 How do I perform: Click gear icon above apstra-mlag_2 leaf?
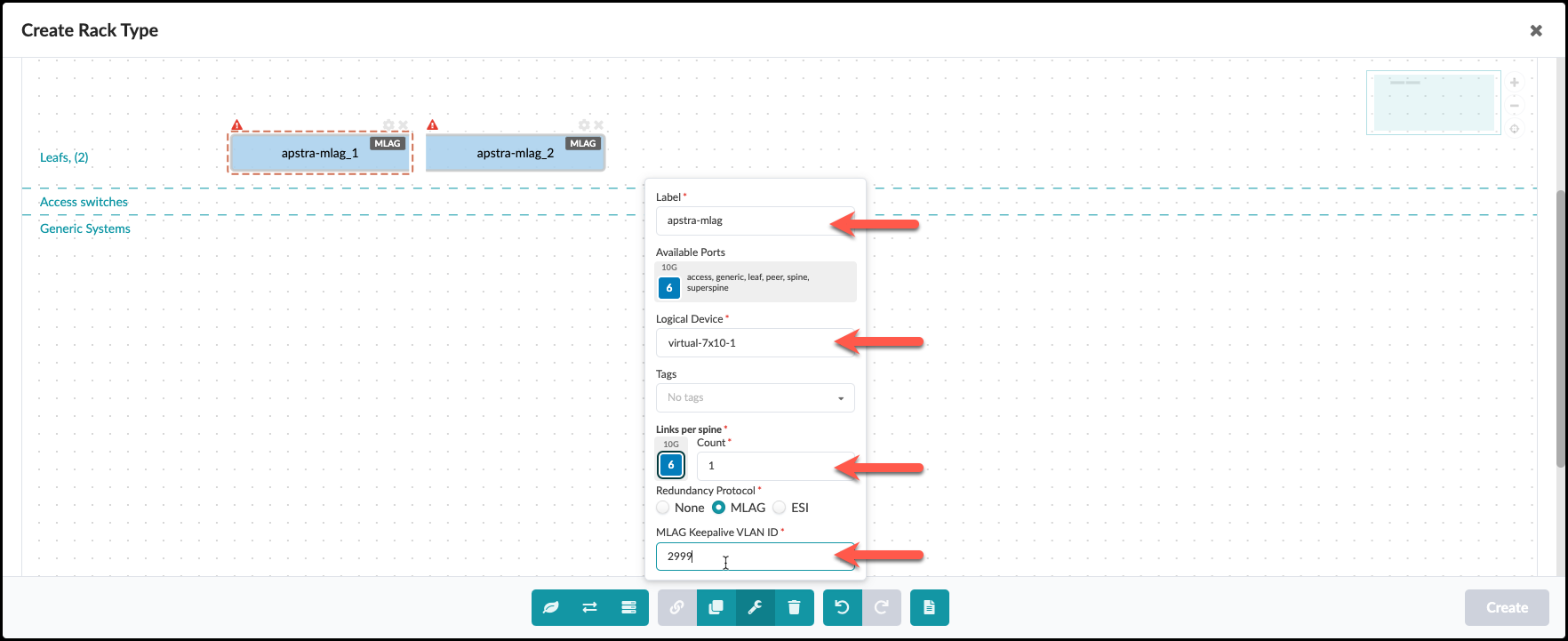click(584, 125)
